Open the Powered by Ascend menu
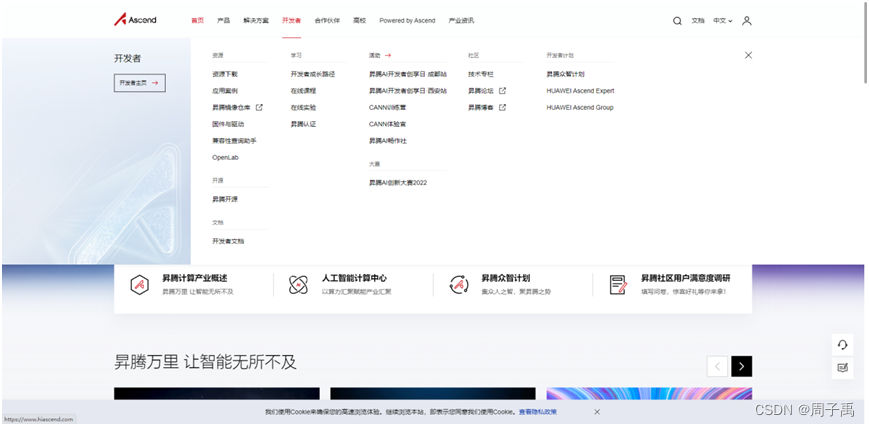The width and height of the screenshot is (869, 426). point(407,20)
